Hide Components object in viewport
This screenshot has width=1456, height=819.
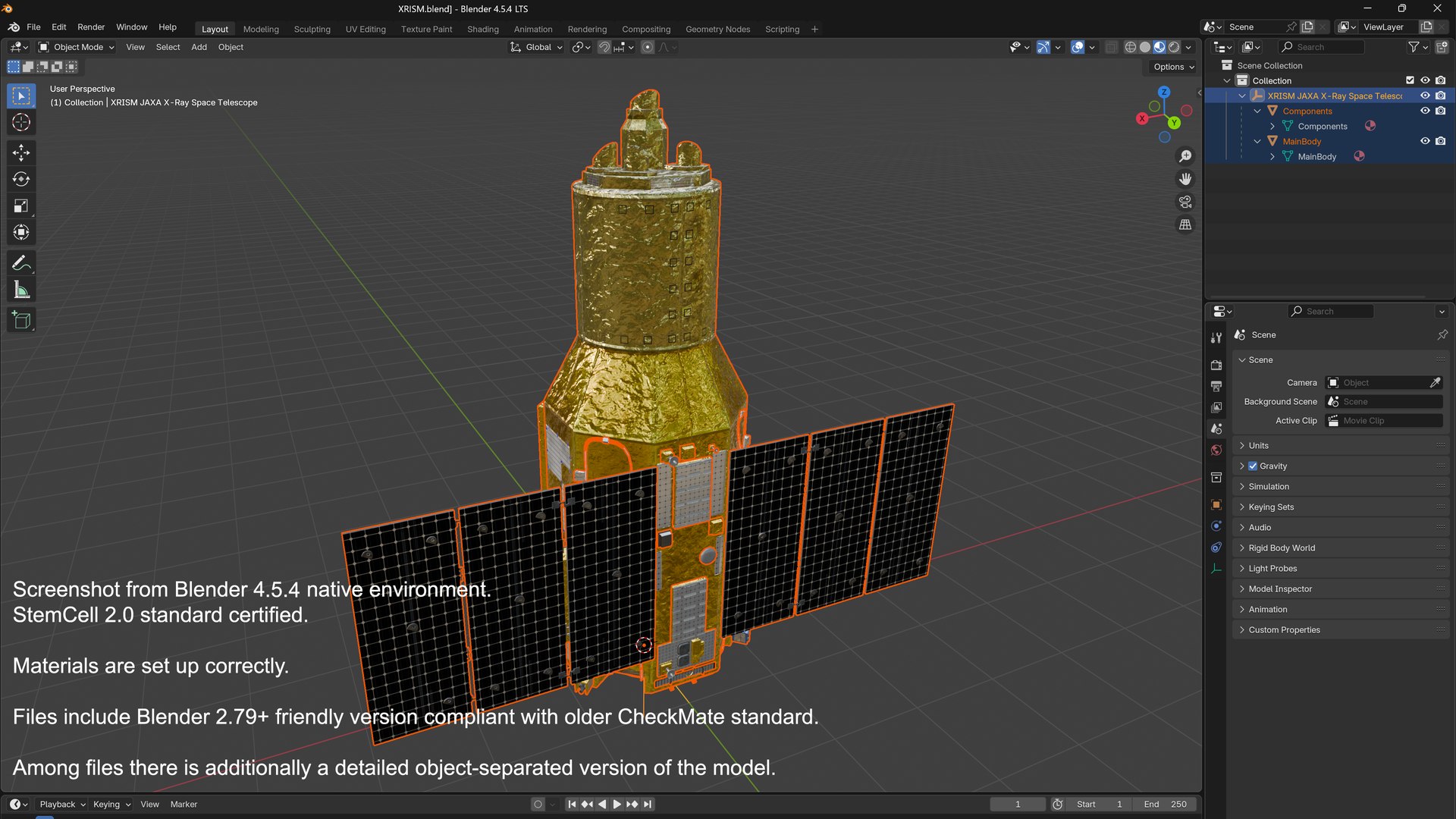[1425, 111]
